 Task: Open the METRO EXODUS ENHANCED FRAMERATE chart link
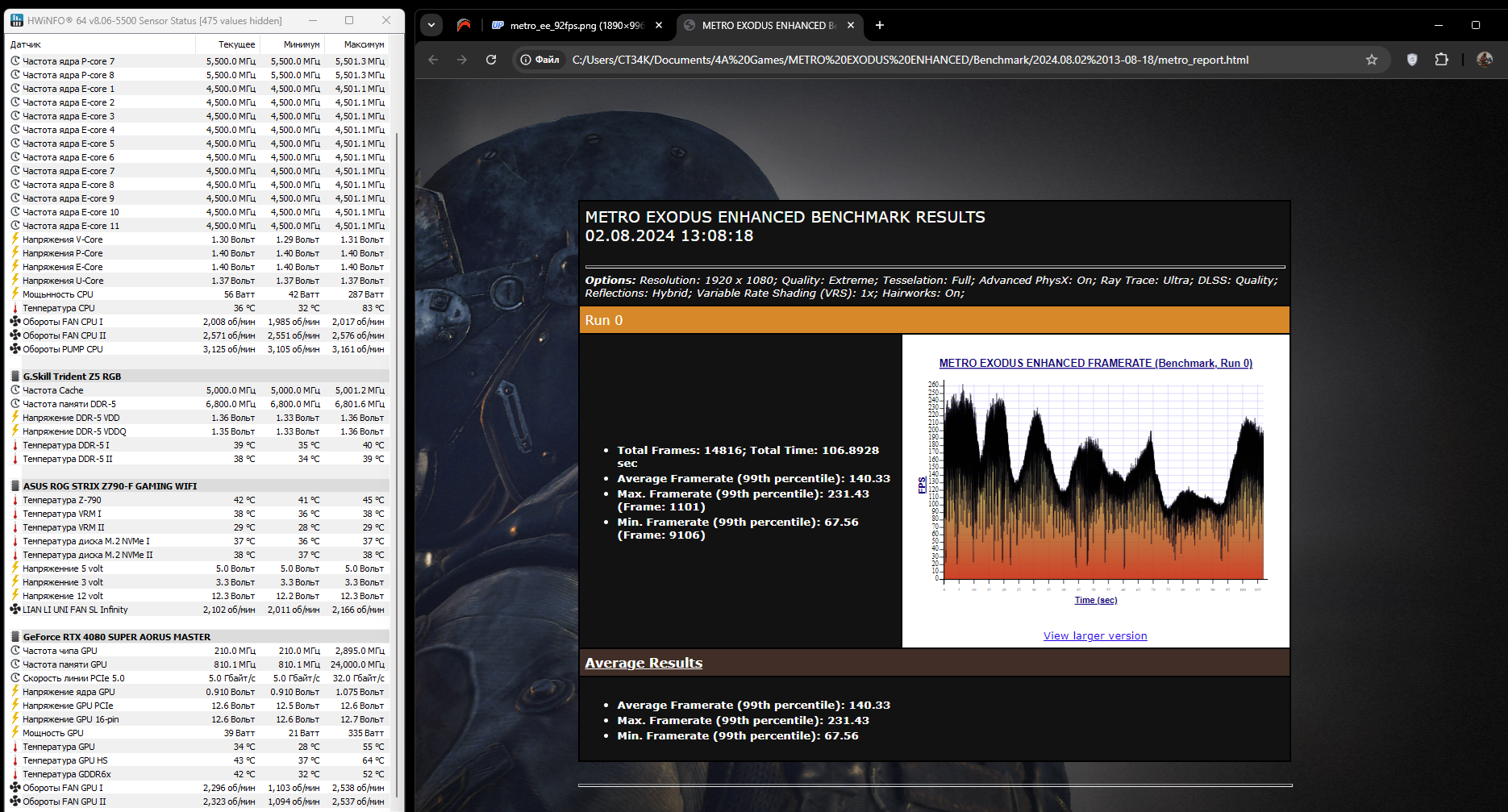(x=1096, y=364)
